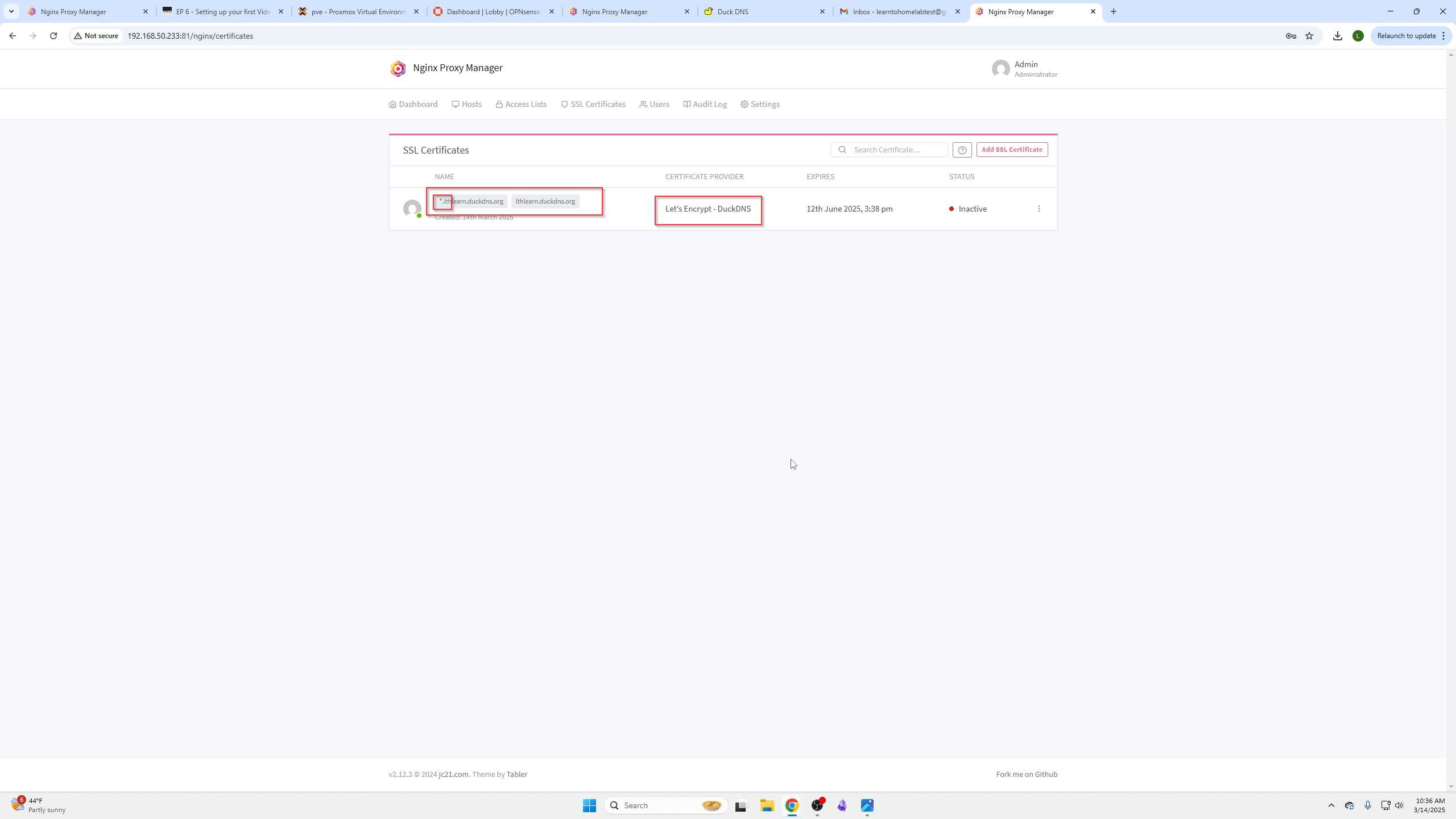
Task: Click the lthlearn.duckdns.org domain tag
Action: point(545,201)
